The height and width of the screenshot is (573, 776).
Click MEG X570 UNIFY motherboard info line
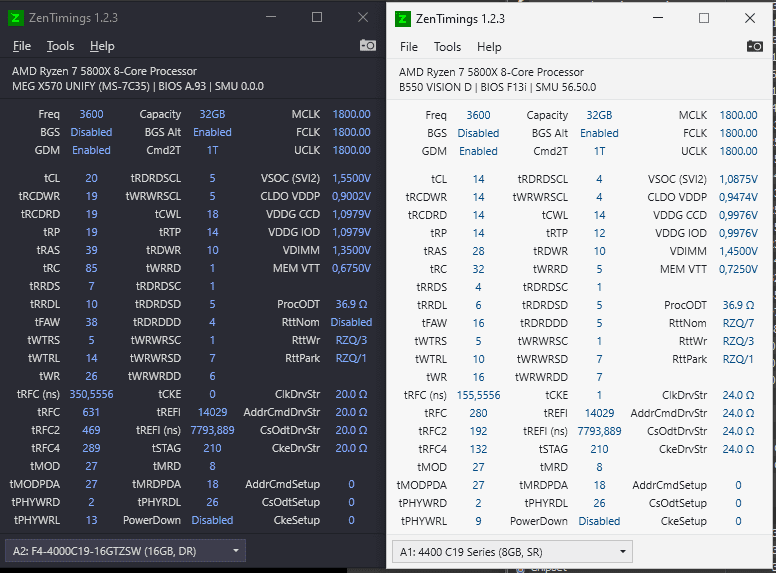[x=138, y=86]
